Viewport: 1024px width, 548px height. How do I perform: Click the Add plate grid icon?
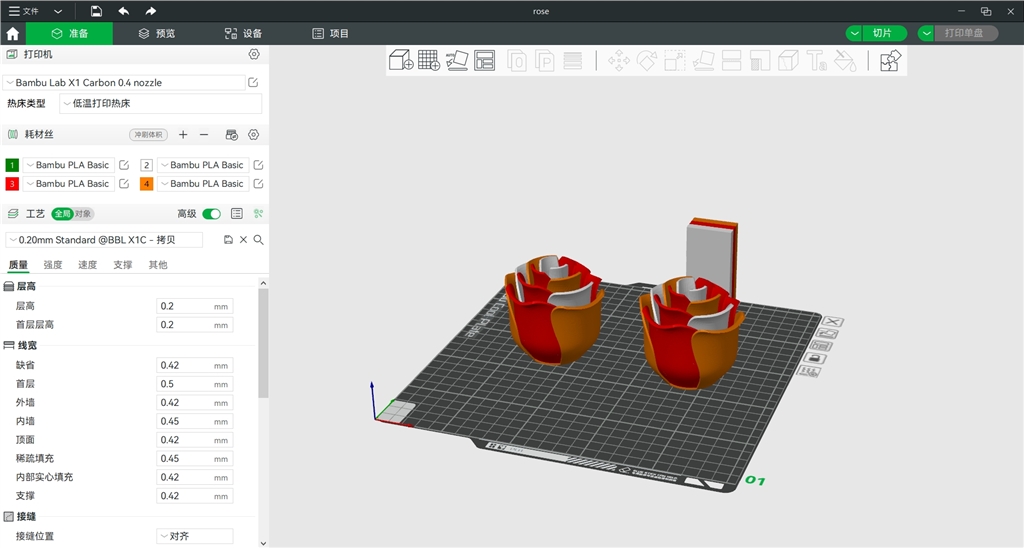pyautogui.click(x=429, y=61)
